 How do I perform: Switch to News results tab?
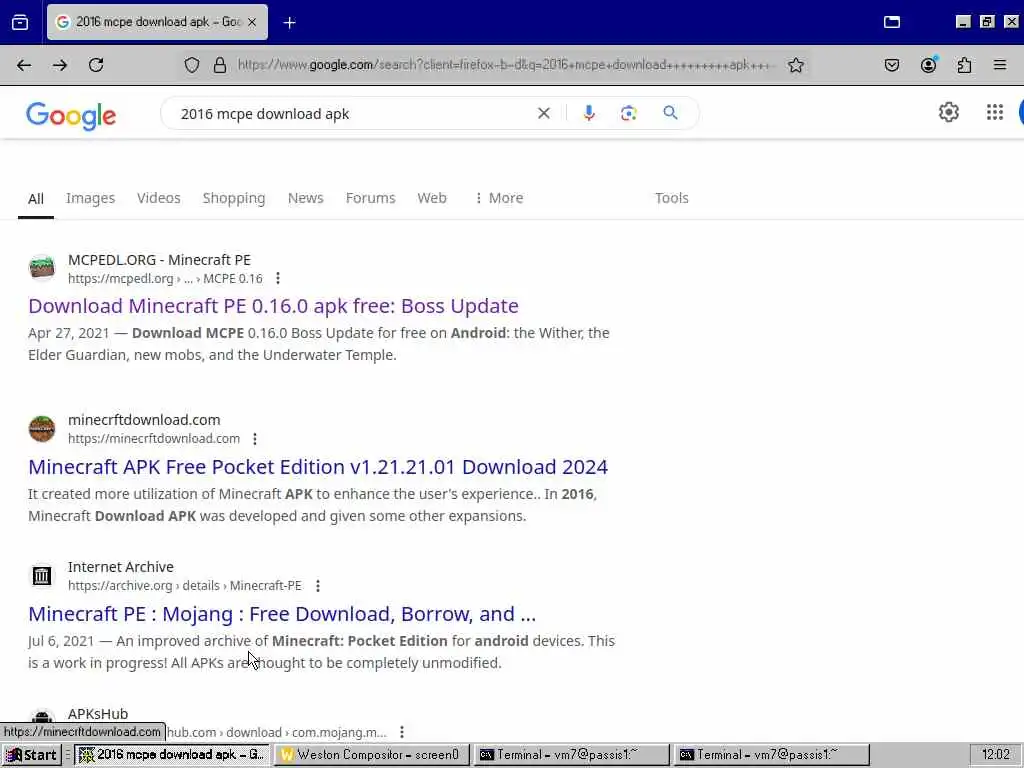click(306, 198)
